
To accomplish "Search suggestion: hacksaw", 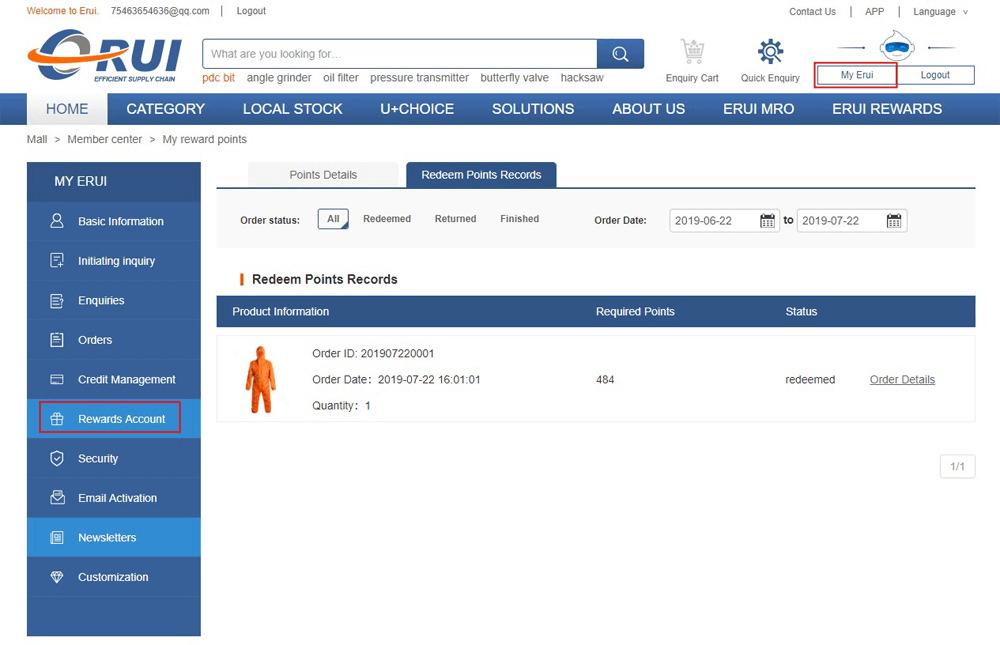I will tap(582, 78).
